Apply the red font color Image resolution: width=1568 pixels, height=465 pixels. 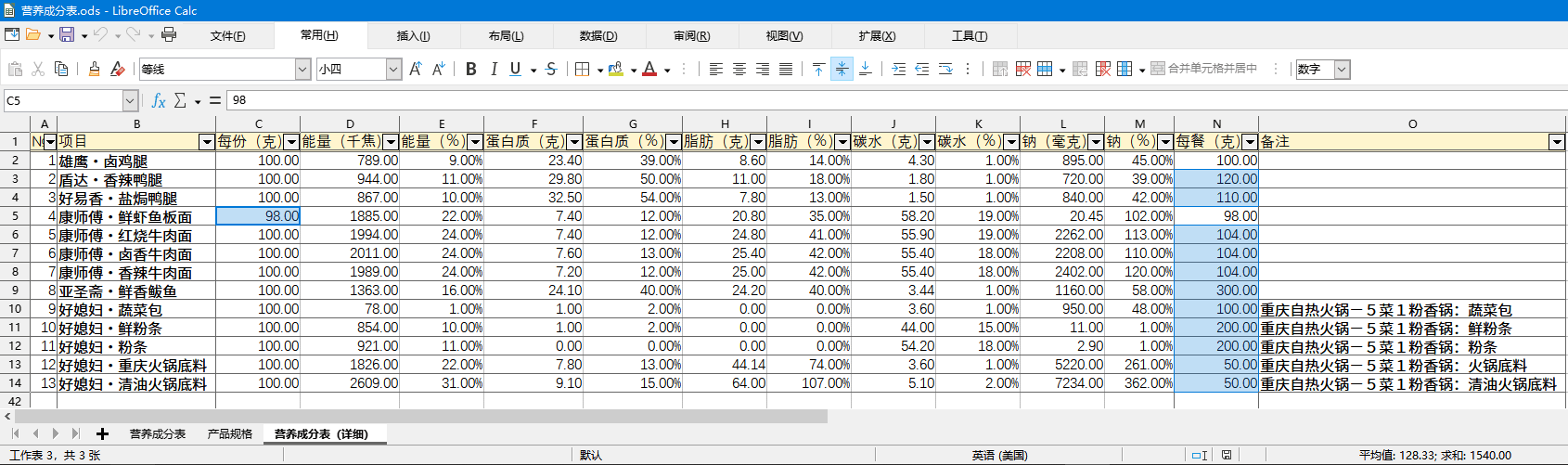[649, 69]
